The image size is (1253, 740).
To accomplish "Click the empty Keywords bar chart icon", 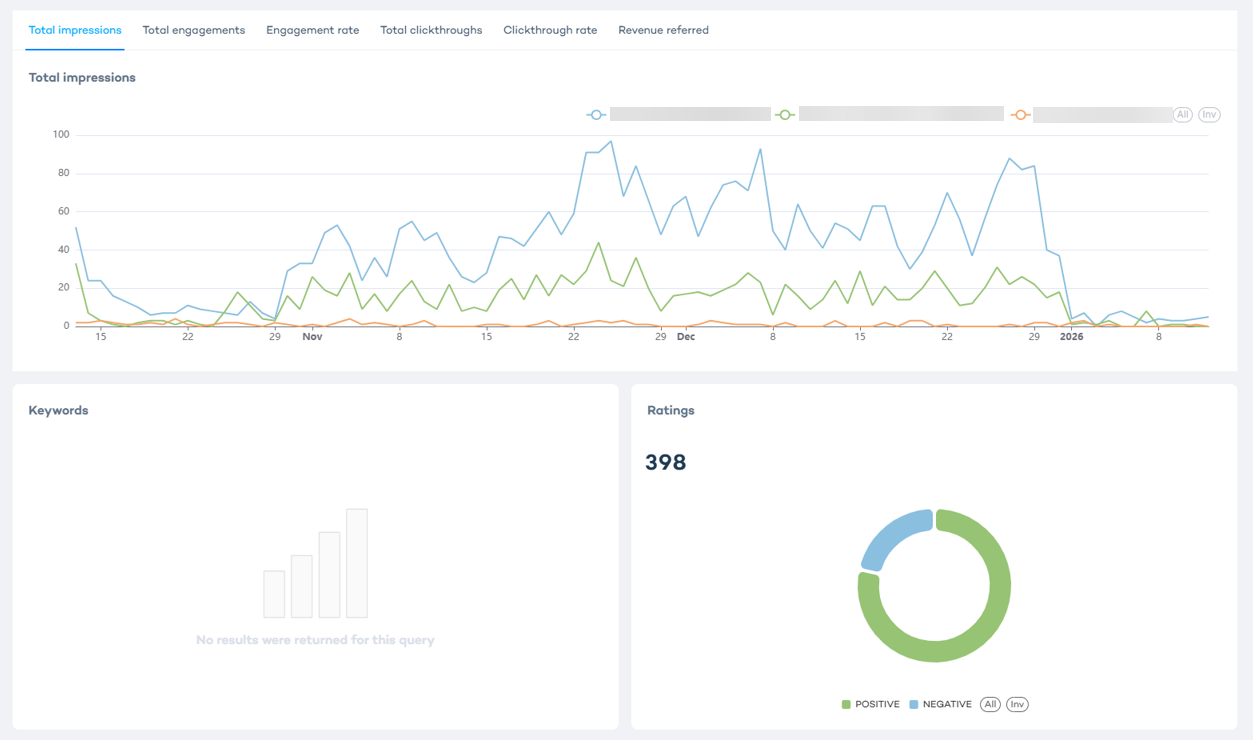I will coord(315,564).
